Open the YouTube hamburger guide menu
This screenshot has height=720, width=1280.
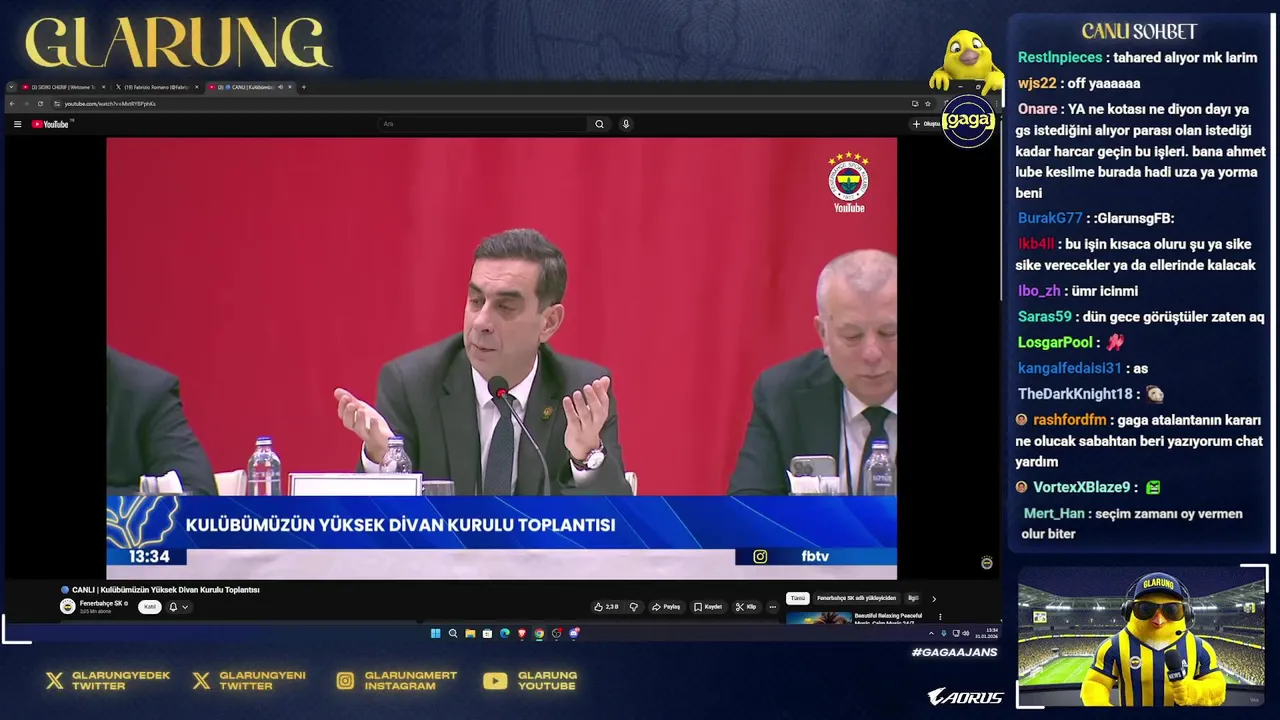pyautogui.click(x=17, y=124)
